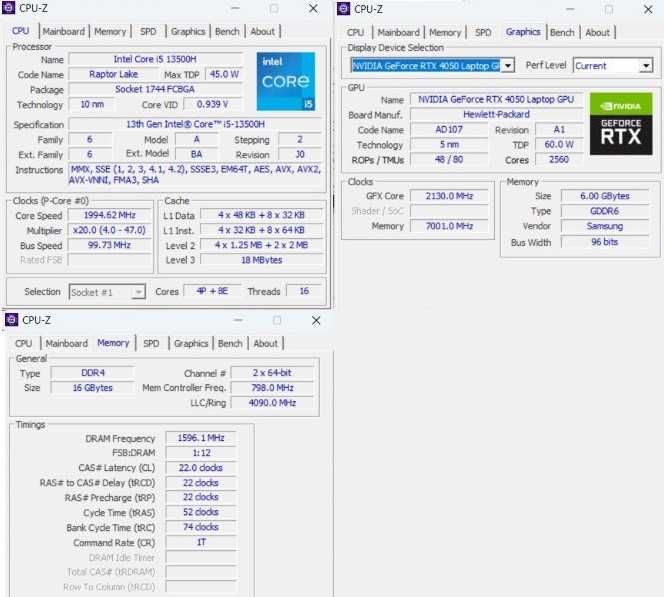The width and height of the screenshot is (664, 597).
Task: Click the Raptor Lake code name value
Action: (x=113, y=74)
